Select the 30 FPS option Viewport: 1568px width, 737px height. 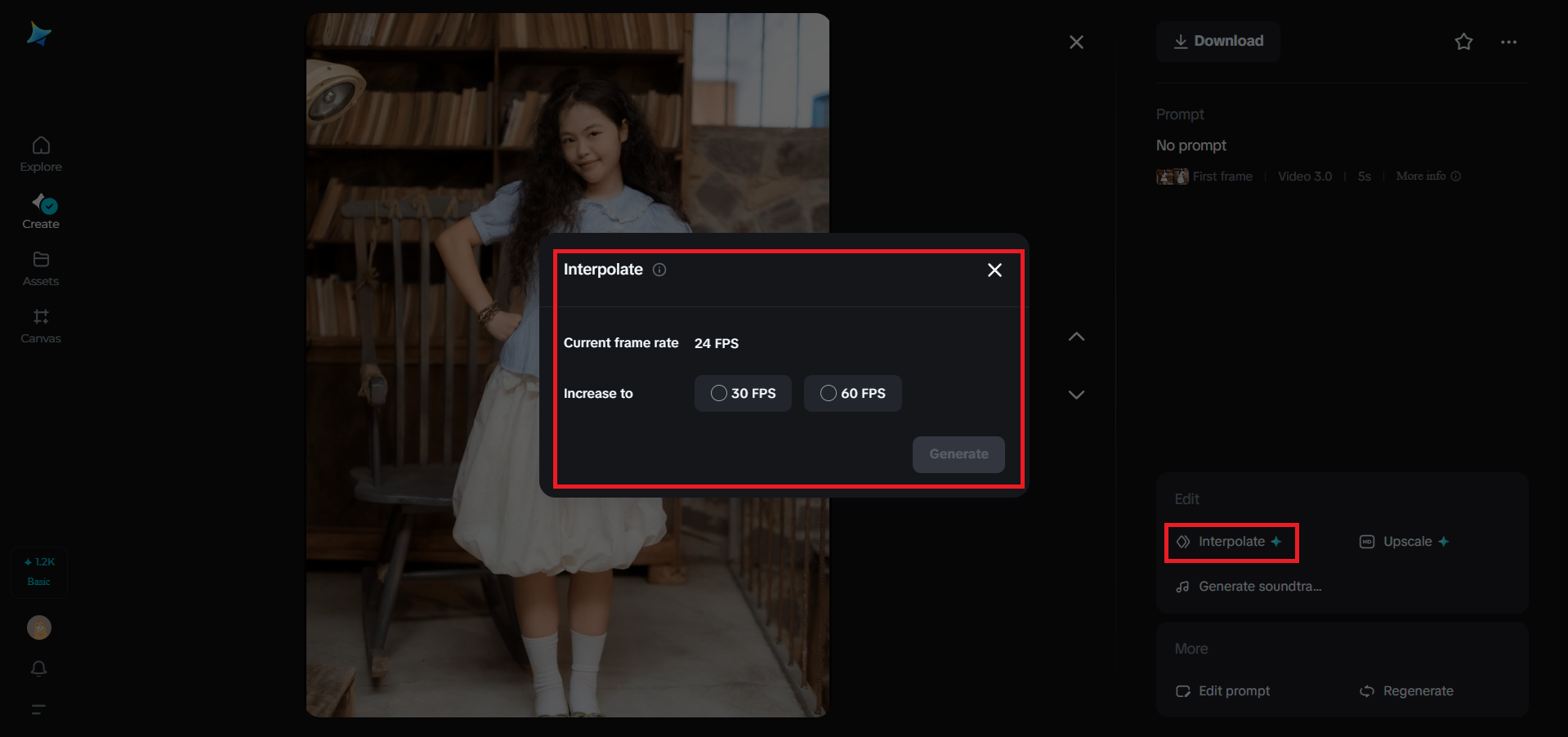(x=742, y=393)
